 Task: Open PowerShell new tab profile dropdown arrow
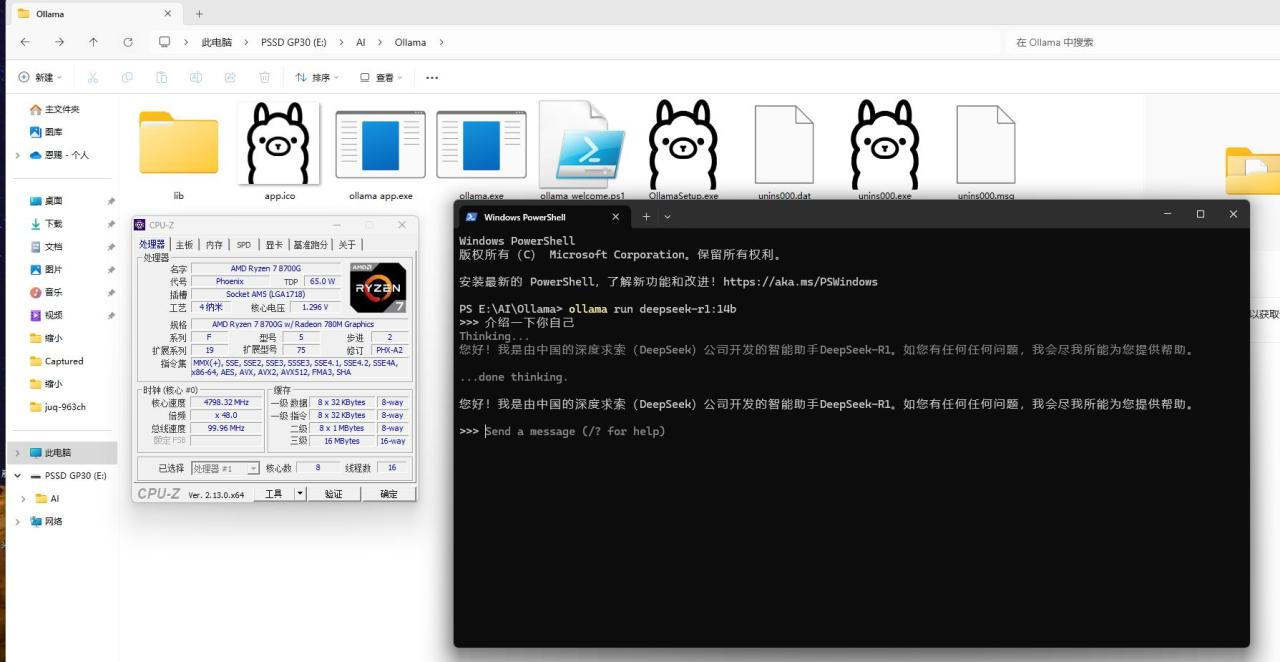668,216
